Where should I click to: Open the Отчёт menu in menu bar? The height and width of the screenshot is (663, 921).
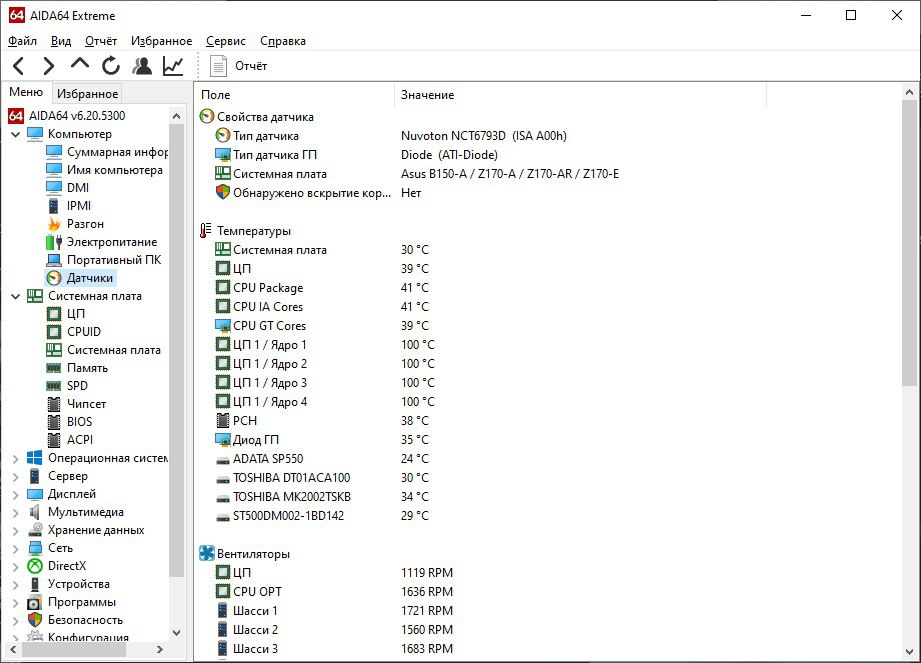click(101, 41)
